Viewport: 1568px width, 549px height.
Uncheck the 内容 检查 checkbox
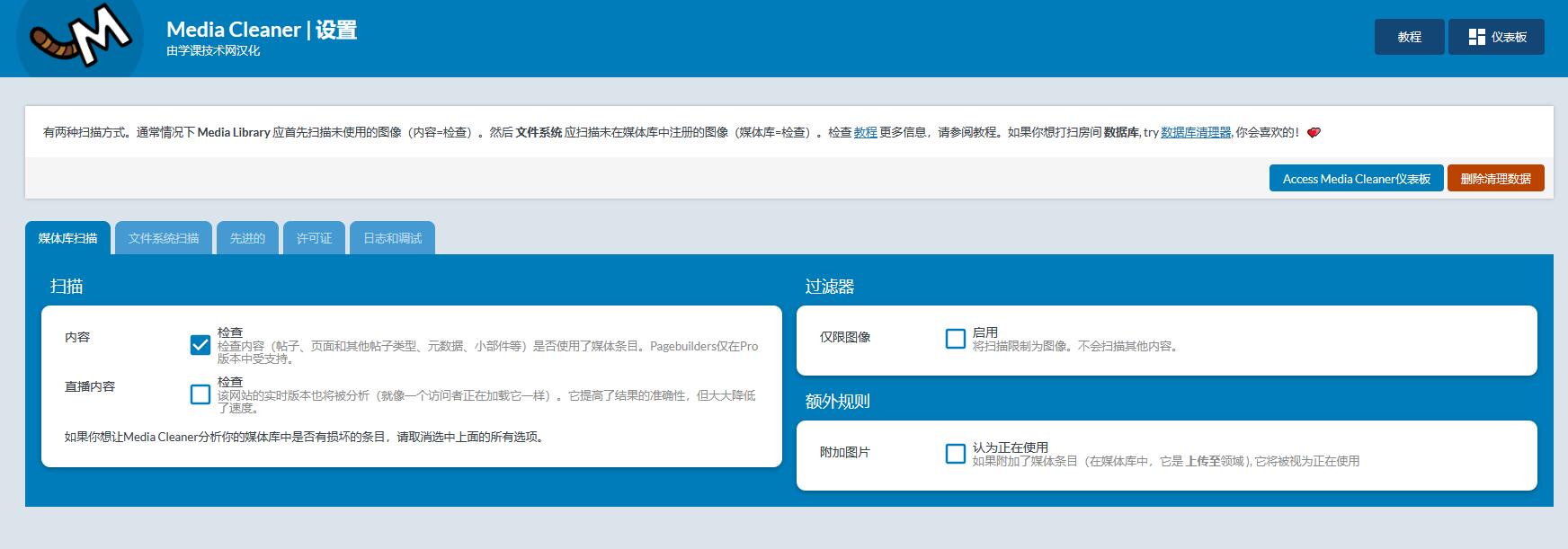(200, 345)
